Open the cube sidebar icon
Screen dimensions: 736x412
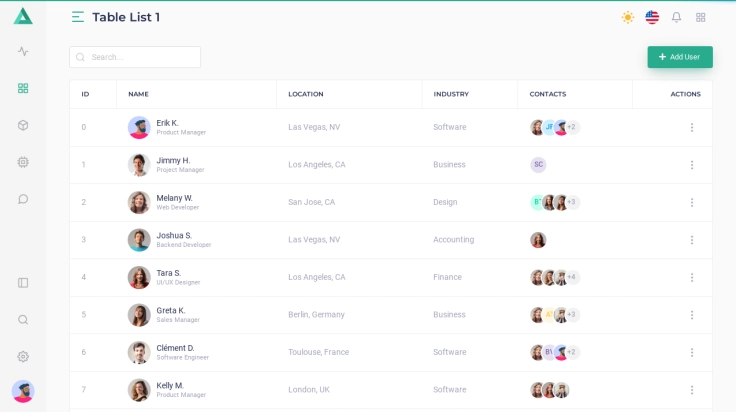pyautogui.click(x=23, y=125)
